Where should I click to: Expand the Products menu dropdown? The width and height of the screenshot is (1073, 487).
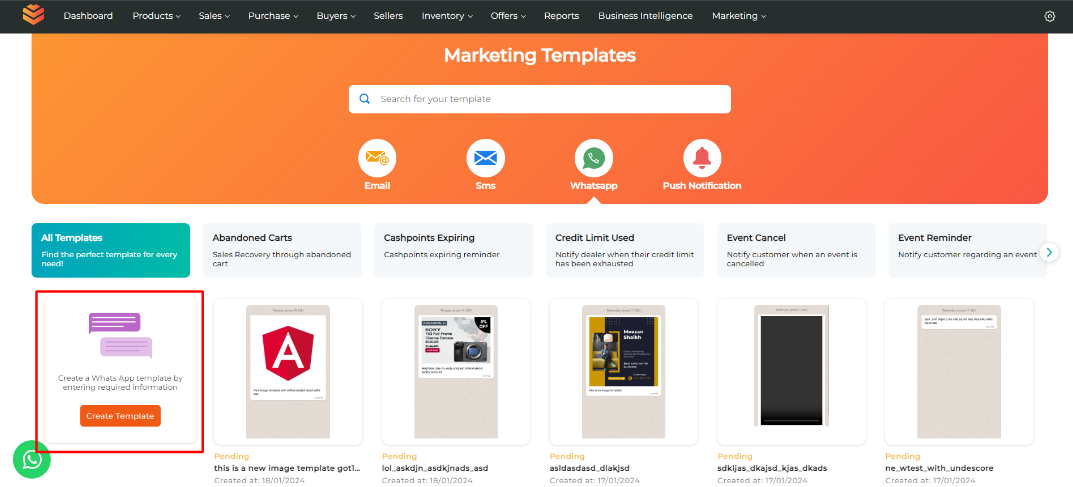(156, 16)
